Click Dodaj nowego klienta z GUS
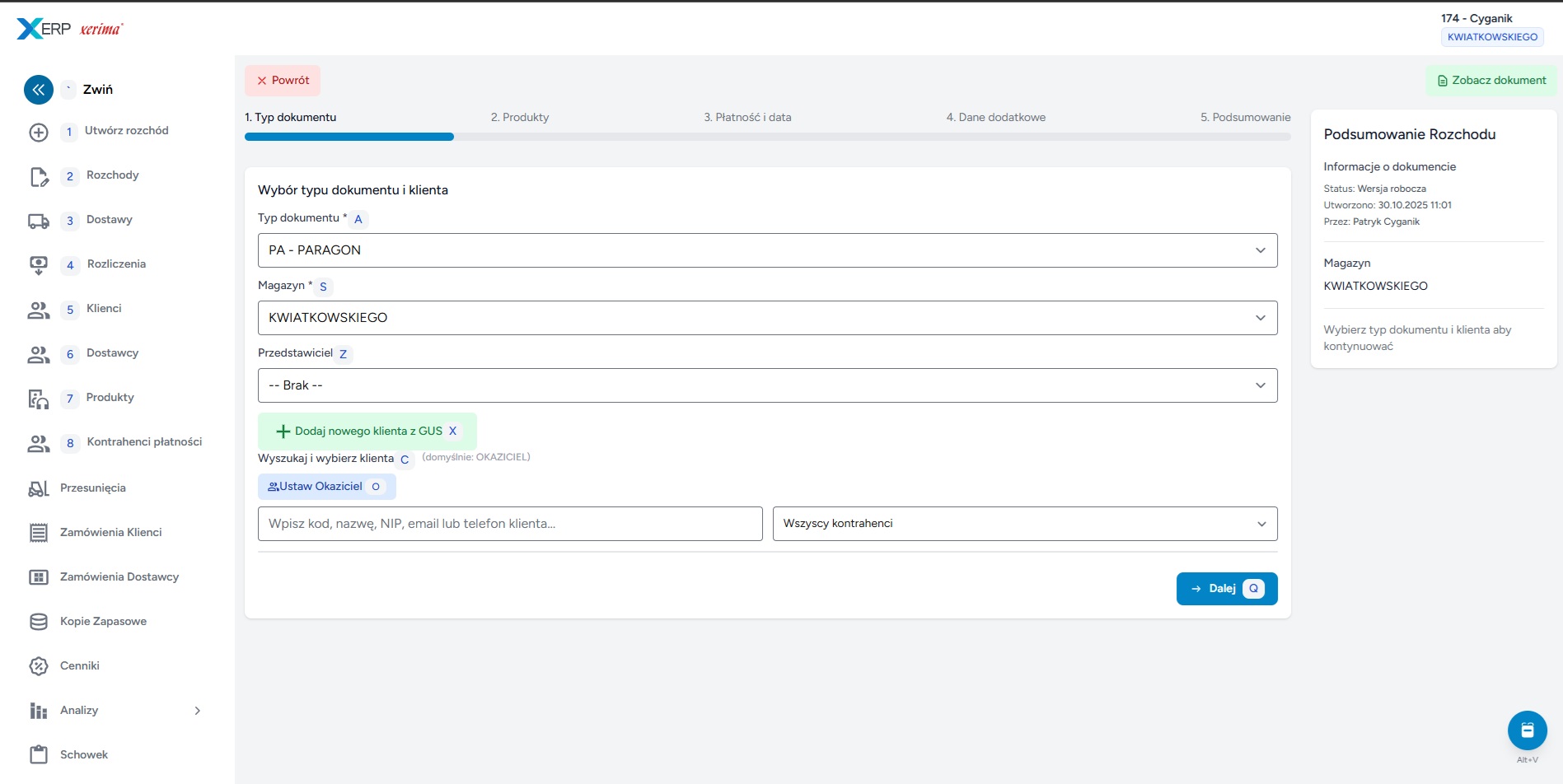The width and height of the screenshot is (1563, 784). point(367,432)
